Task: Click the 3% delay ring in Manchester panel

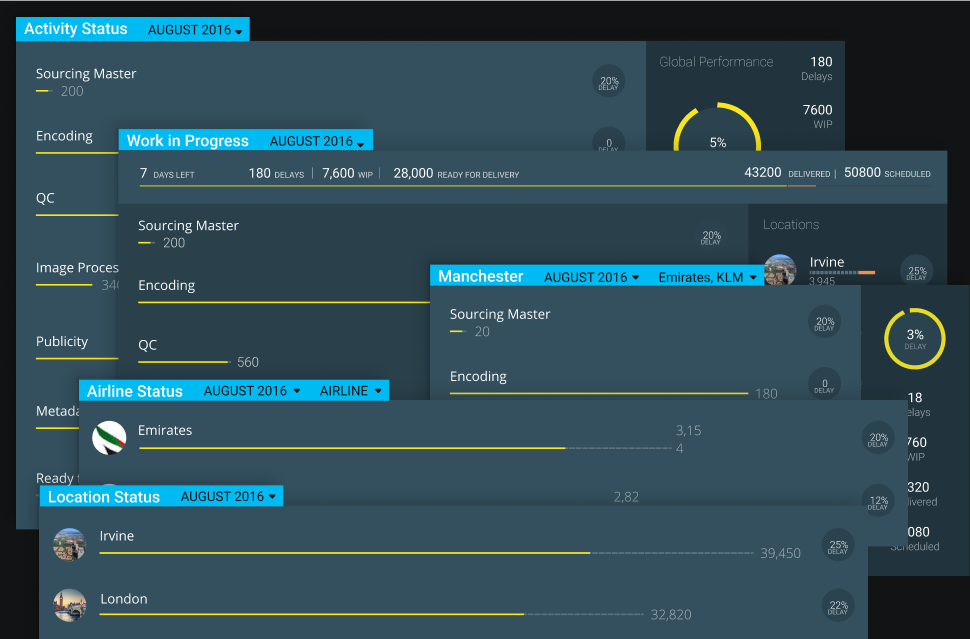Action: coord(914,338)
